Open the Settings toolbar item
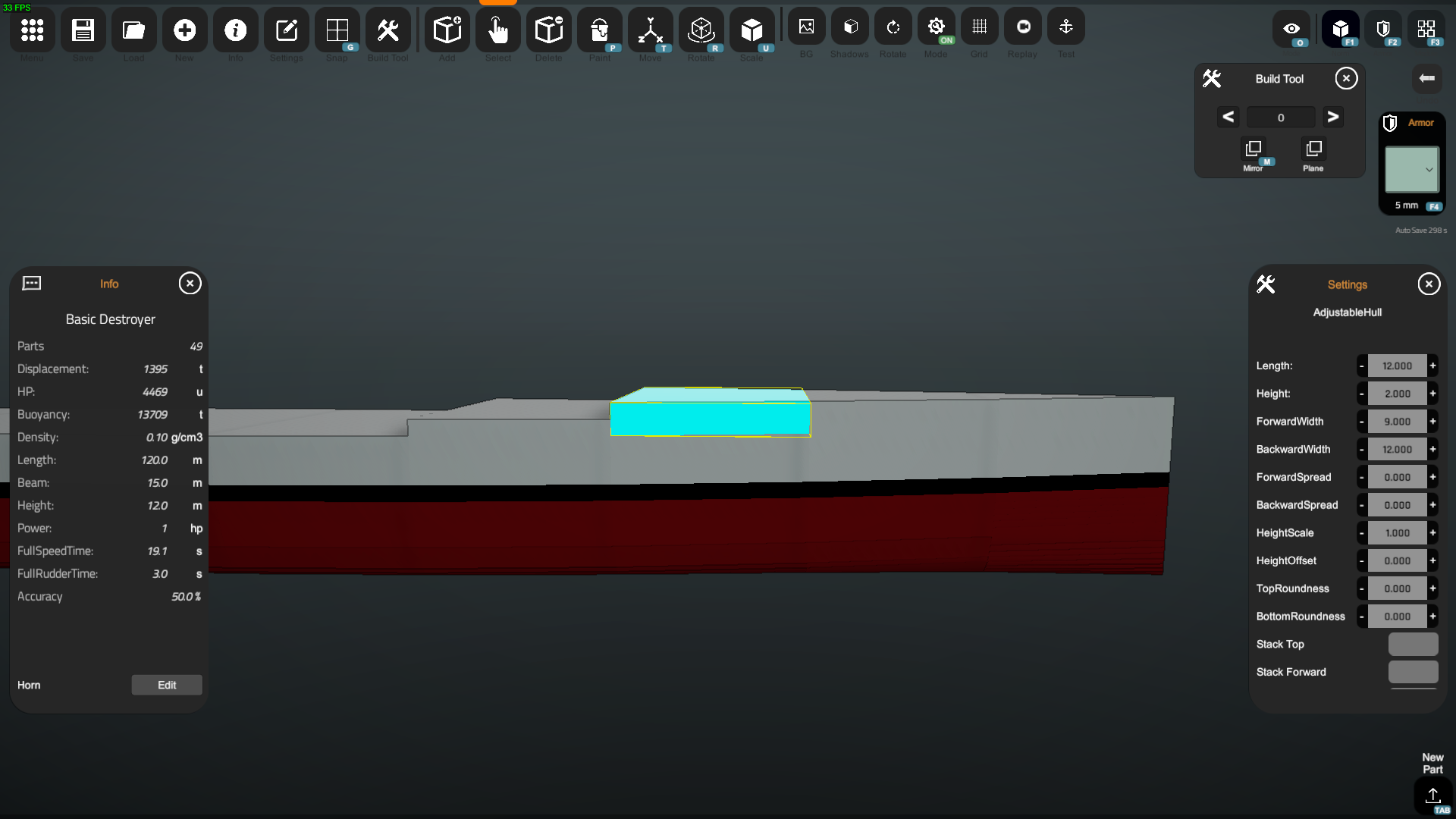This screenshot has width=1456, height=819. [286, 31]
